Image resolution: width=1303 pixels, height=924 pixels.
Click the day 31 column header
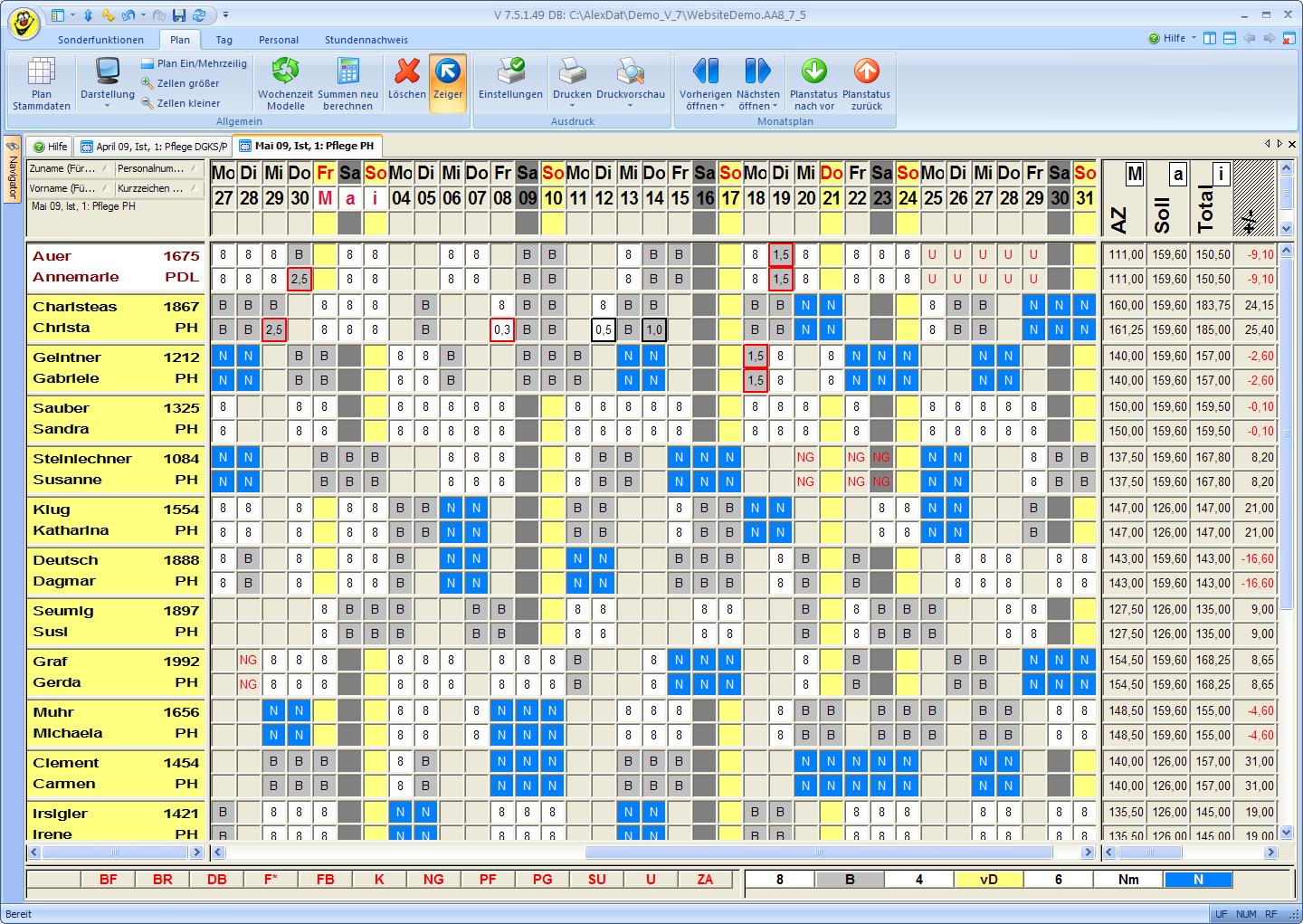[x=1085, y=198]
